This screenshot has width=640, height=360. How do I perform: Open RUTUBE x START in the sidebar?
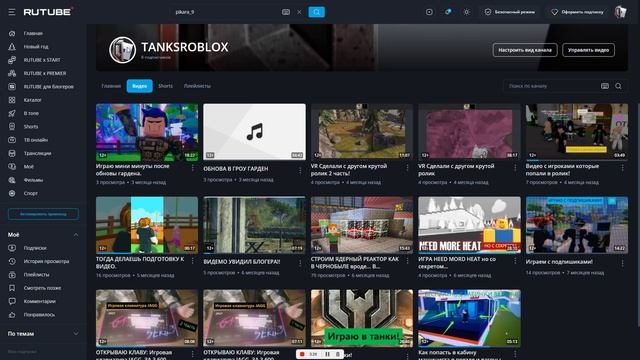pyautogui.click(x=42, y=60)
